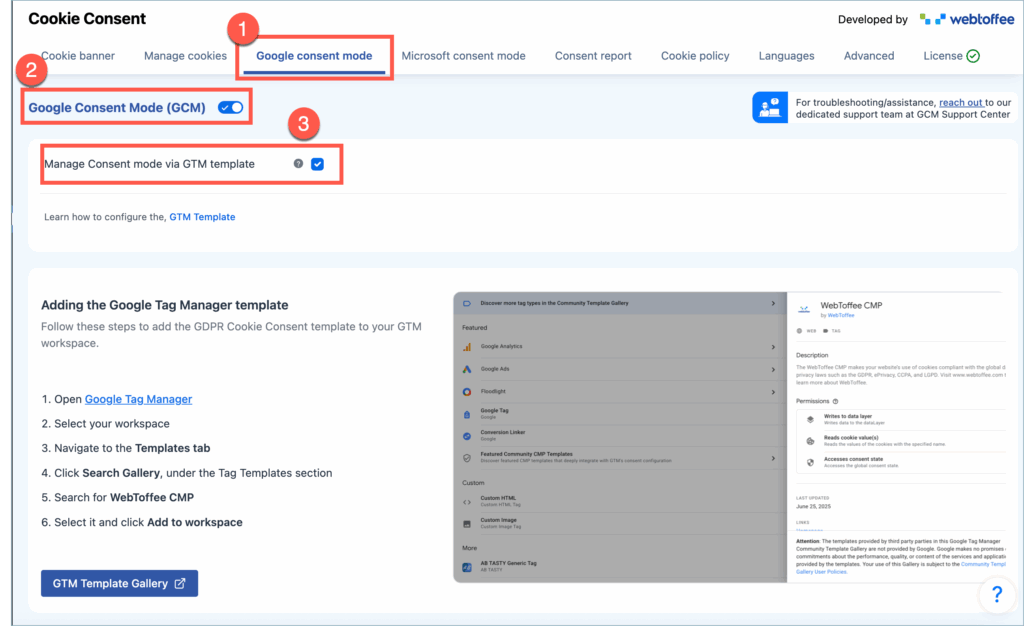Click the Accesses consent state icon
1024x626 pixels.
810,462
